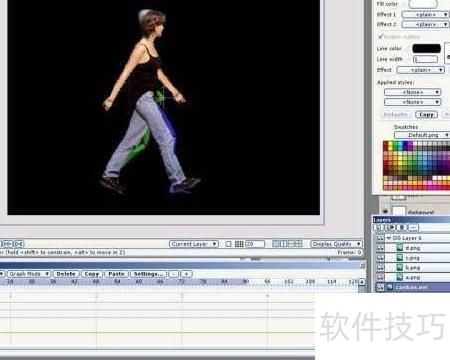Click the grid icon beside the Current Layer dropdown
The width and height of the screenshot is (450, 360).
click(x=239, y=244)
